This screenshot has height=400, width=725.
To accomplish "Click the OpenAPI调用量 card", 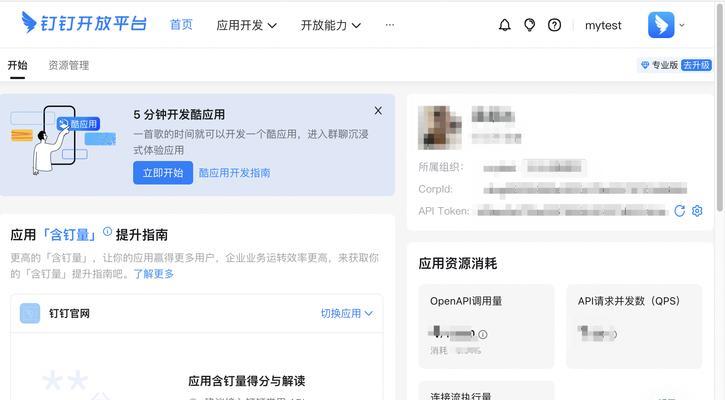I will (486, 326).
